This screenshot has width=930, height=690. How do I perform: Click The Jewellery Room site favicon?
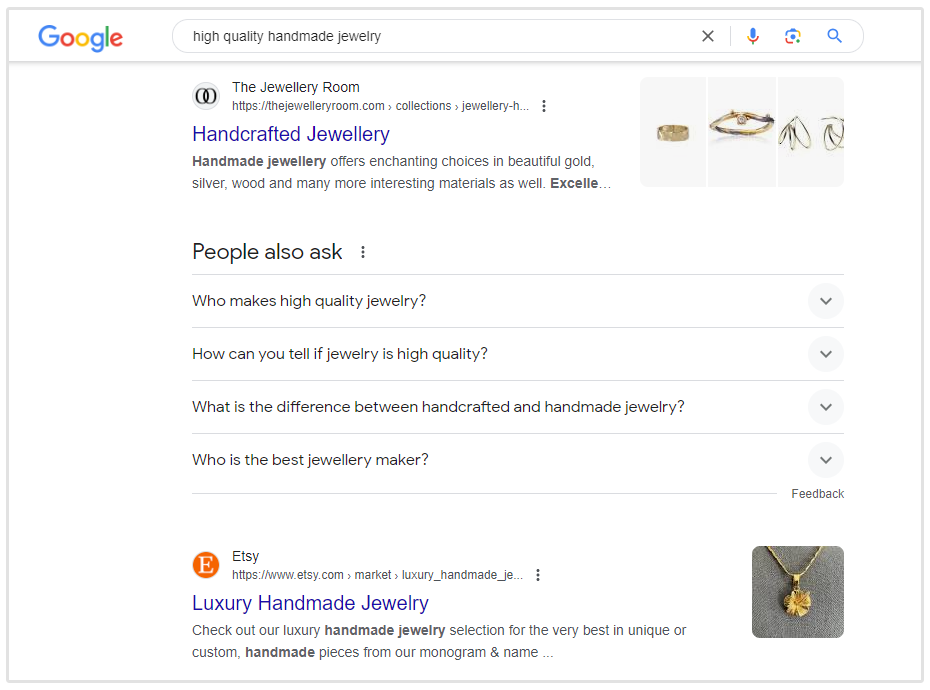(x=205, y=96)
